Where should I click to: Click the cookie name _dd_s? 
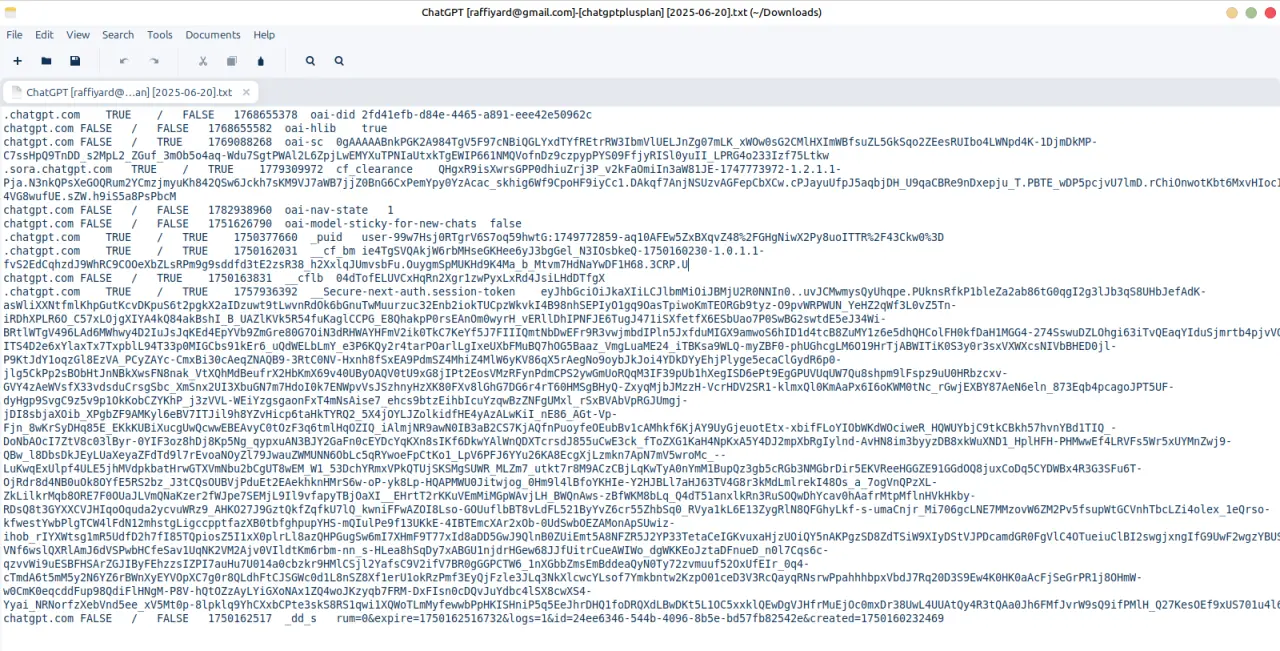click(300, 618)
